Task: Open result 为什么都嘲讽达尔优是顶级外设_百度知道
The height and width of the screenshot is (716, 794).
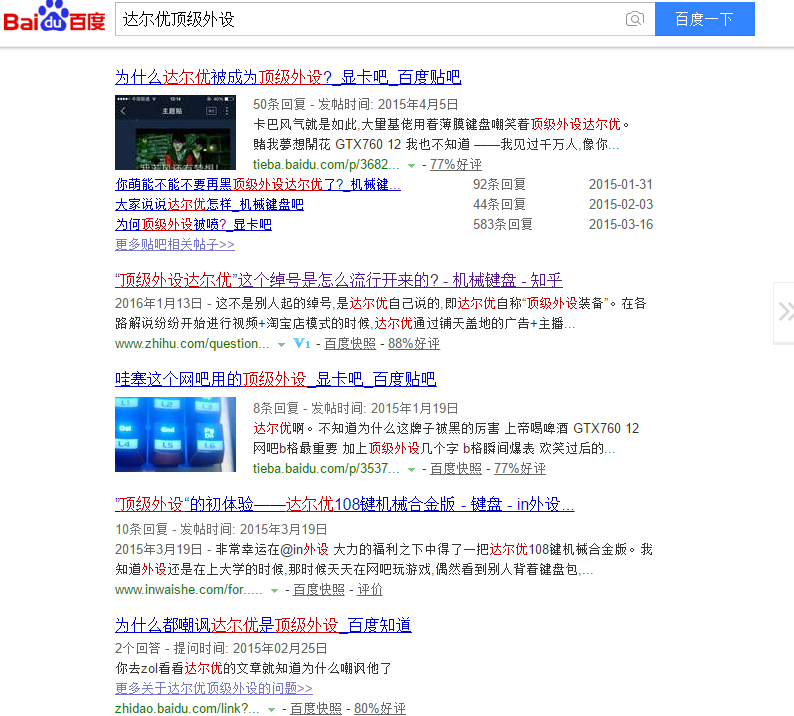Action: (x=263, y=625)
